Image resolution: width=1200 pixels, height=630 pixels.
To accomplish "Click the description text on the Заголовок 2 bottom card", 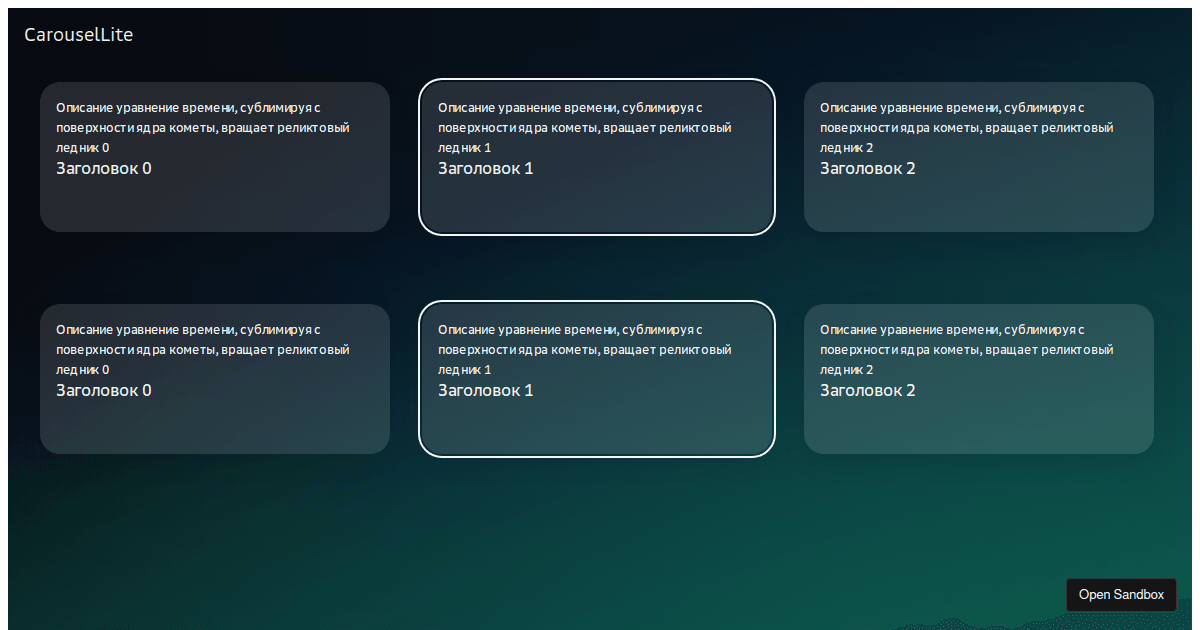I will click(x=966, y=349).
